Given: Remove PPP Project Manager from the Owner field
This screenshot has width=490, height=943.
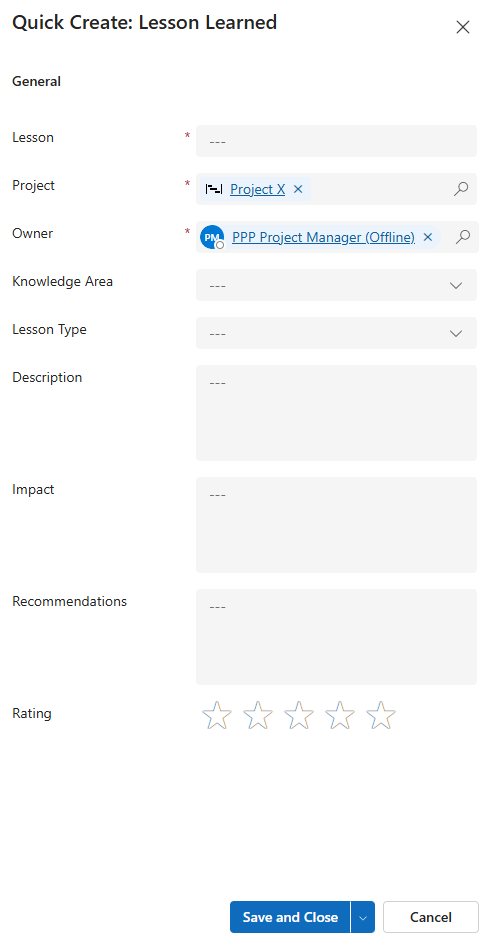Looking at the screenshot, I should click(427, 237).
